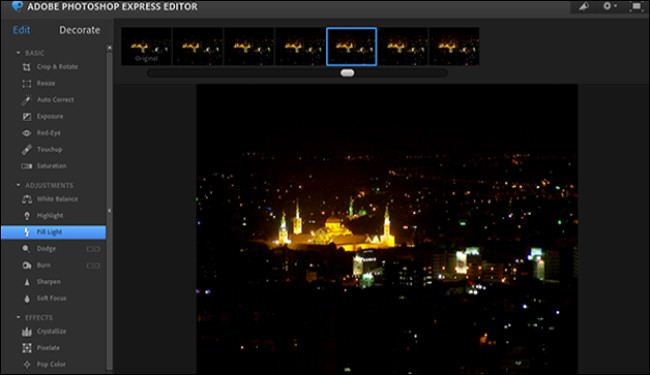
Task: Click the megaphone feedback icon
Action: [584, 6]
